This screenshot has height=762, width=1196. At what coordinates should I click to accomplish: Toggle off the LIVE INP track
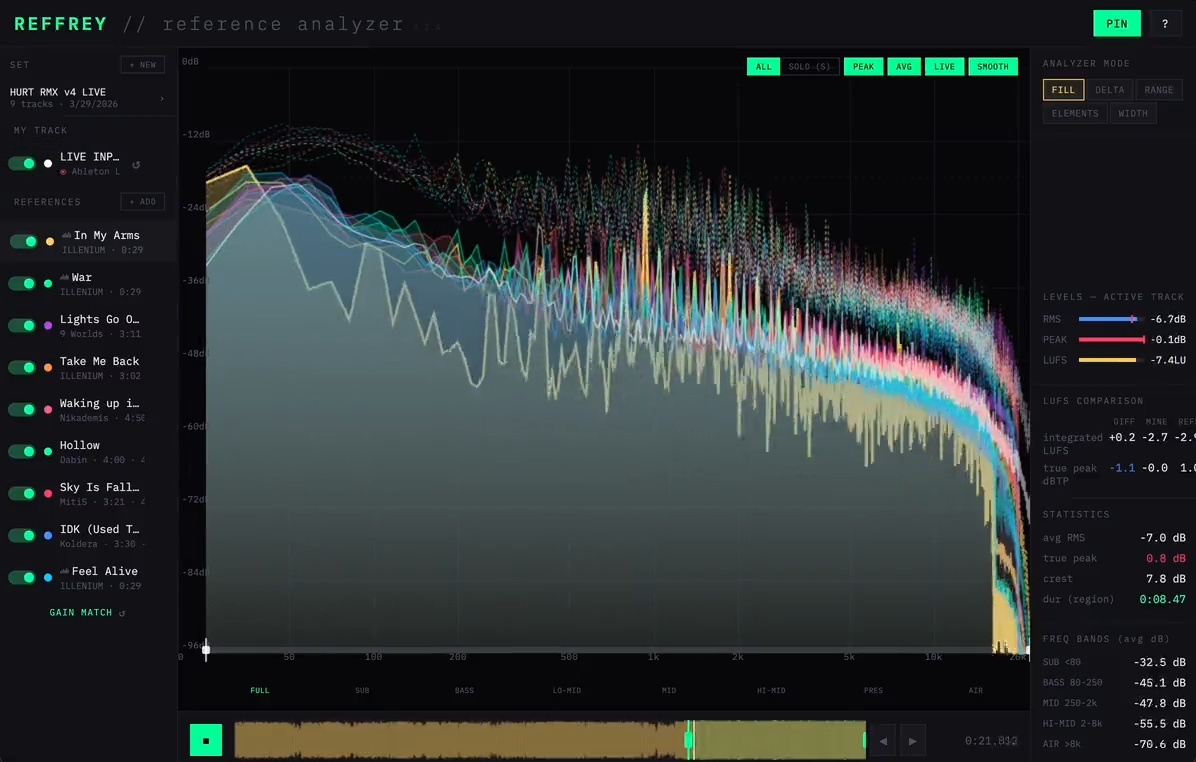(x=22, y=163)
